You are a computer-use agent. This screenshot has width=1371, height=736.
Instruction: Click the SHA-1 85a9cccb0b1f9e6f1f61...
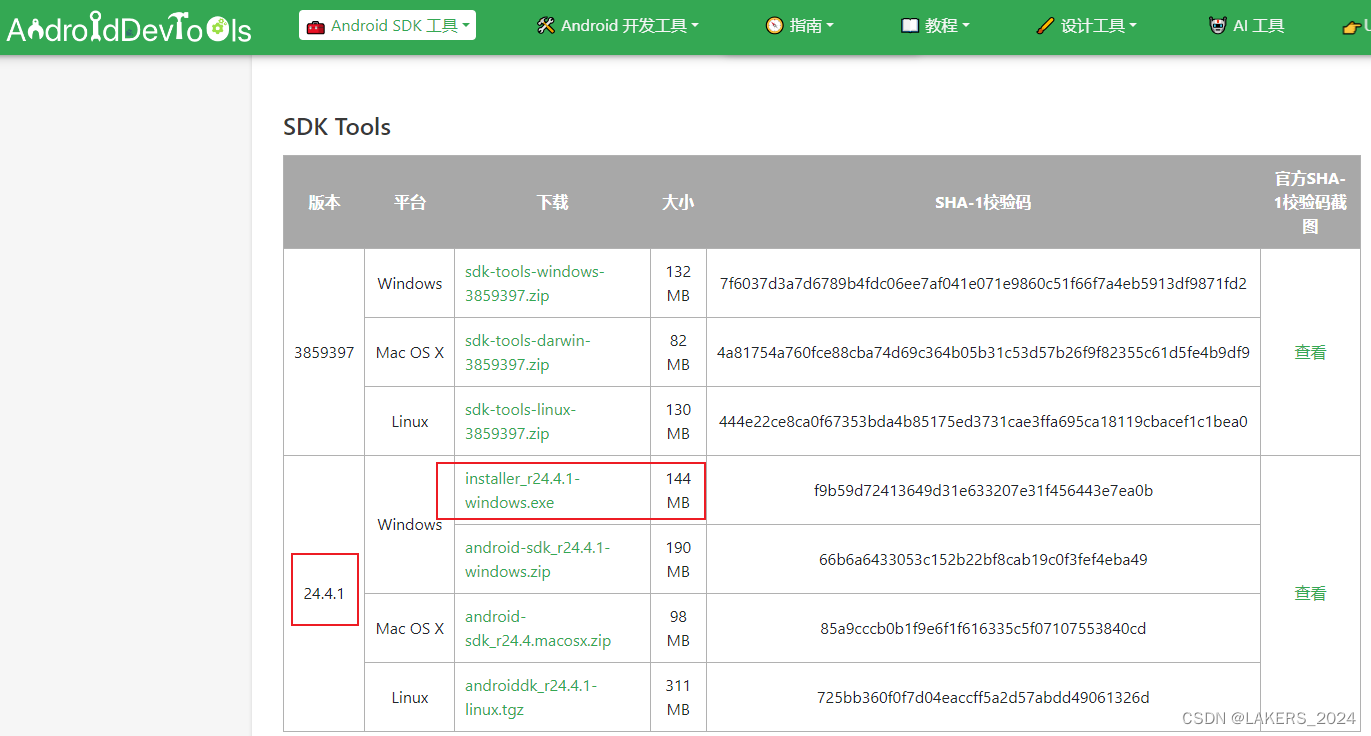[983, 629]
